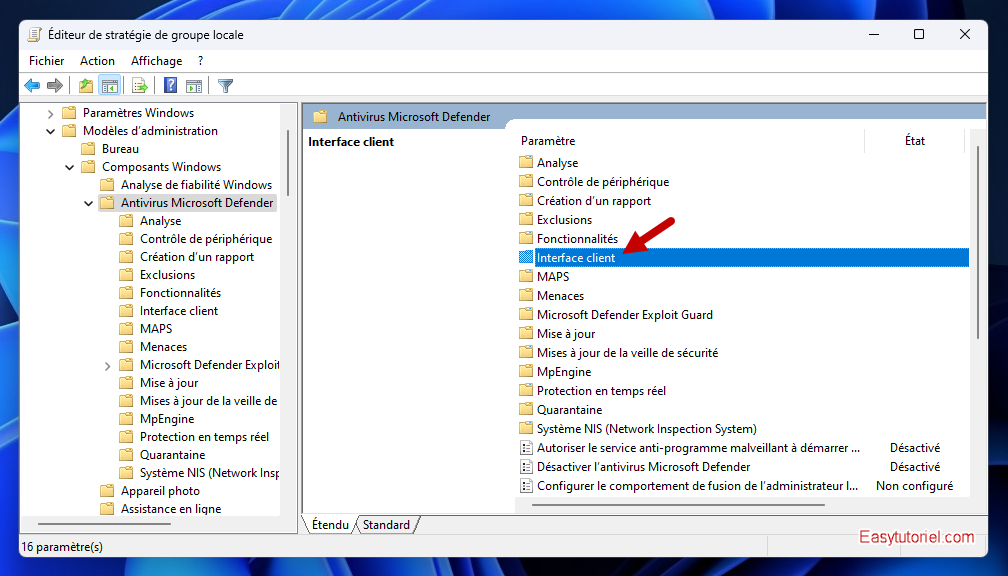Click Contrôle de périphérique folder icon in list
The width and height of the screenshot is (1008, 576).
[526, 181]
